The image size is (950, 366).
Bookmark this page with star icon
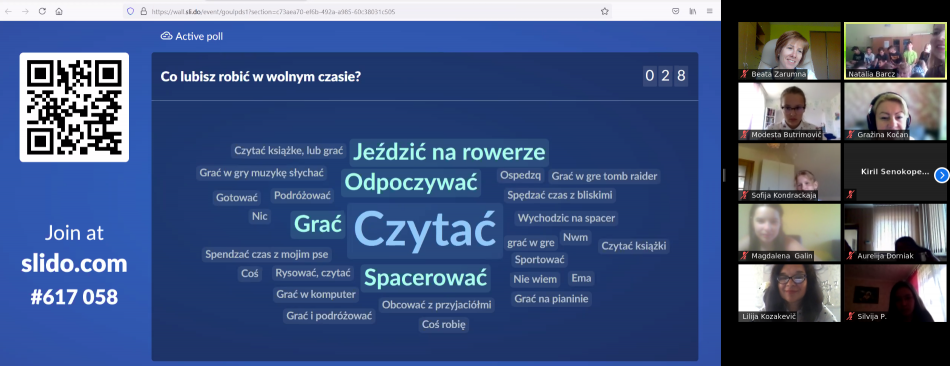pyautogui.click(x=604, y=11)
